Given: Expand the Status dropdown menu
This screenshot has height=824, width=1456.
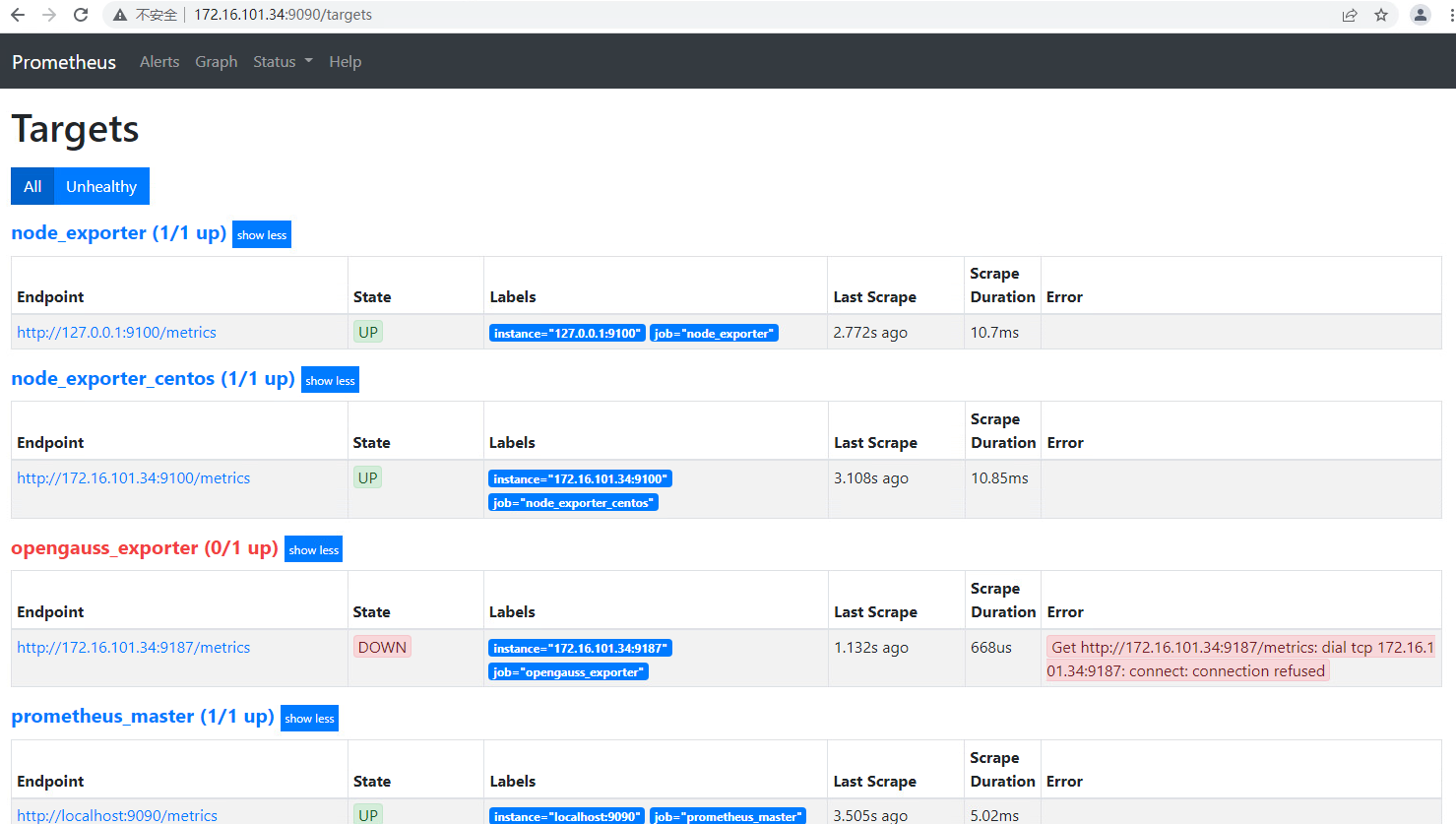Looking at the screenshot, I should coord(283,61).
